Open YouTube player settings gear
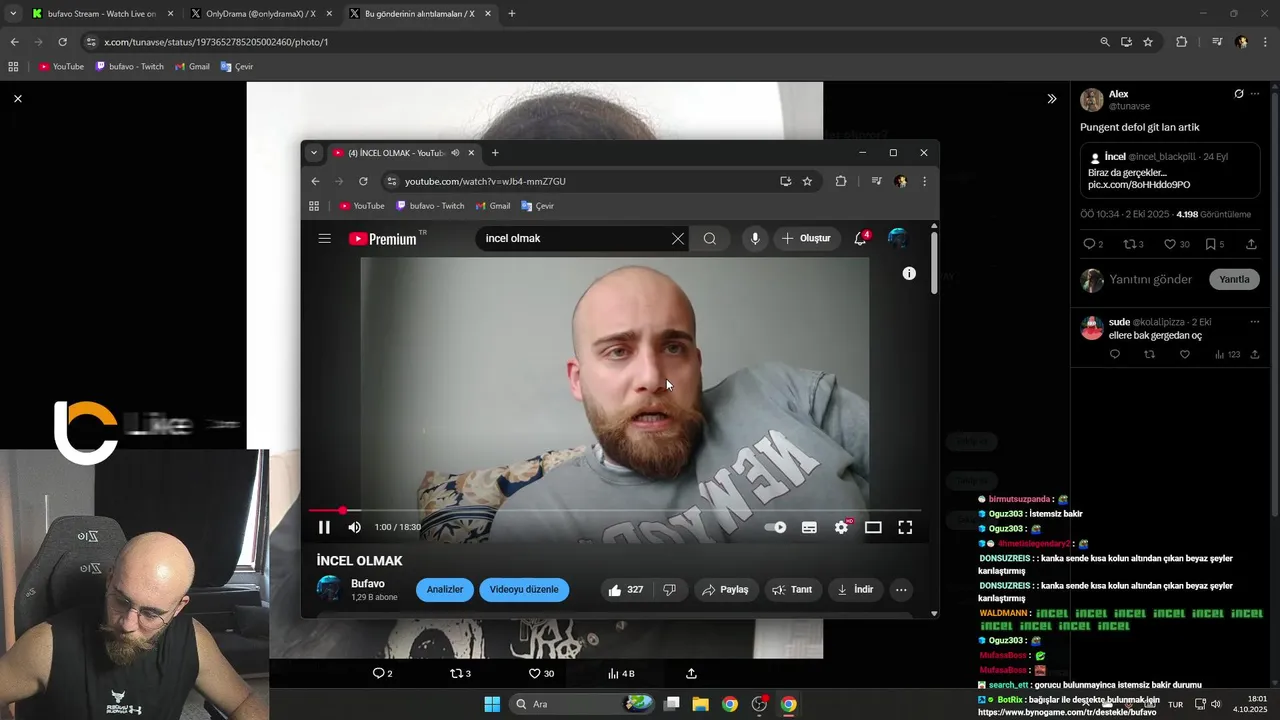This screenshot has height=720, width=1280. pos(842,527)
